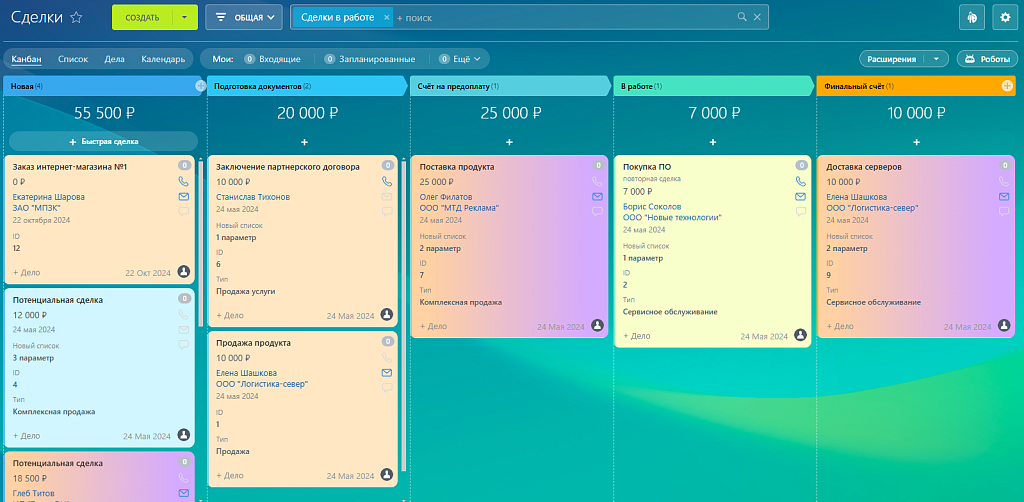Click the Быстрая сделка button
Screen dimensions: 1024x502
[x=104, y=142]
